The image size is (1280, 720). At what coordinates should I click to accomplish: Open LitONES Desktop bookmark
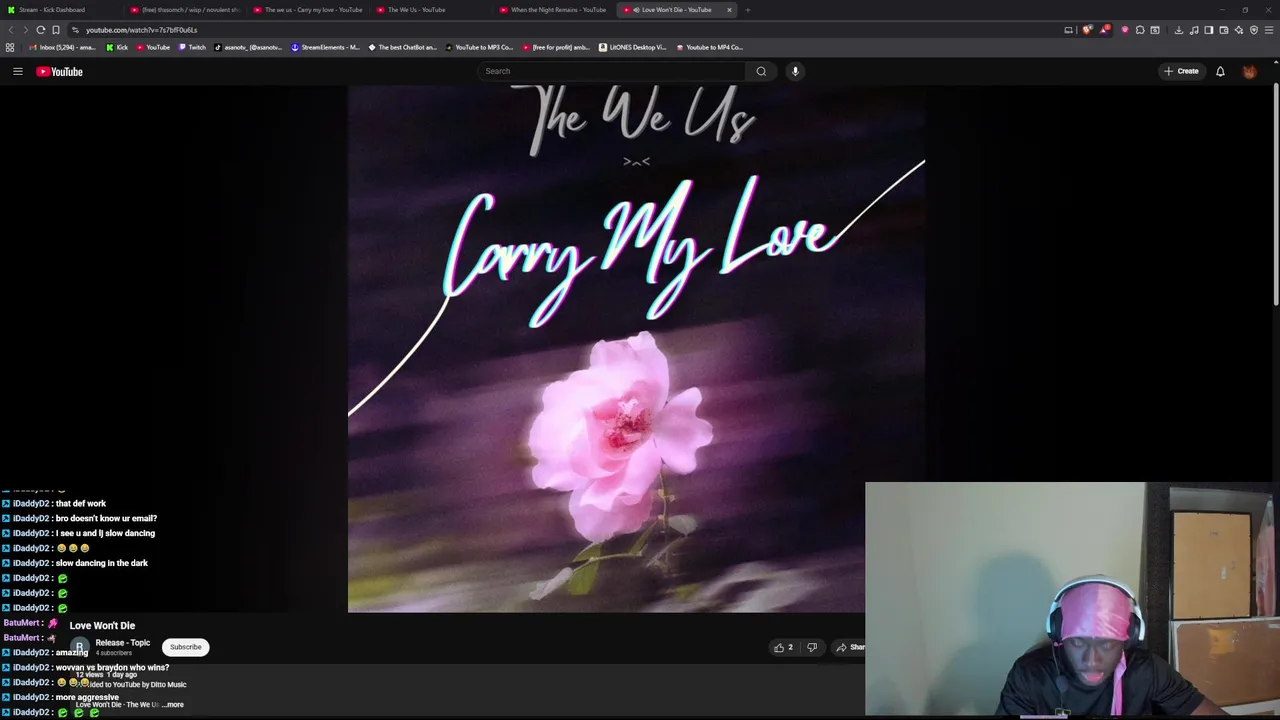633,47
